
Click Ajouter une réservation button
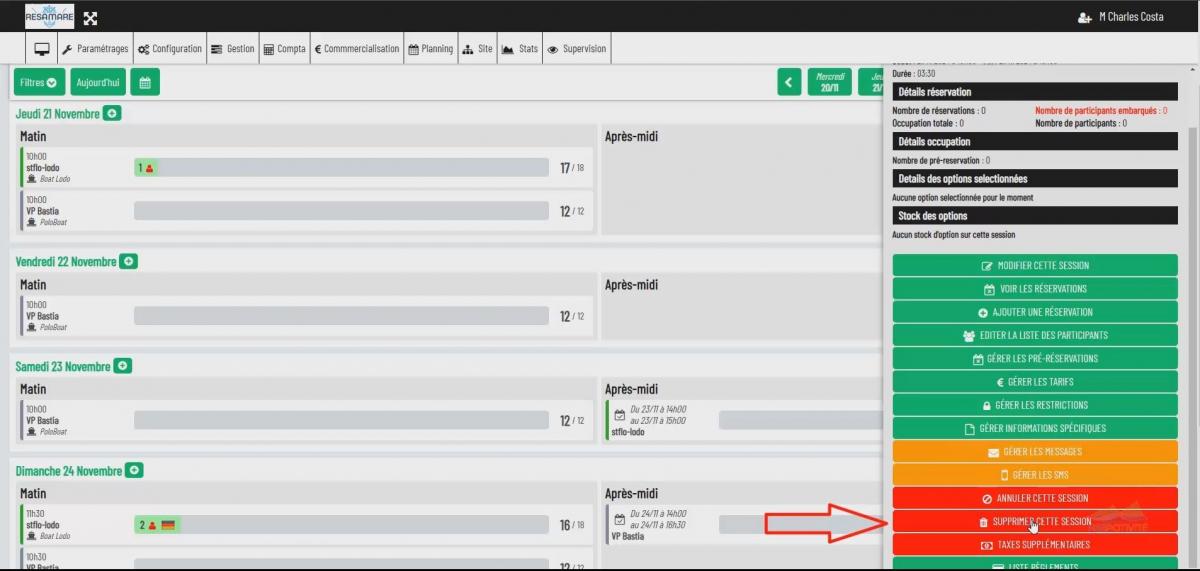click(1035, 312)
